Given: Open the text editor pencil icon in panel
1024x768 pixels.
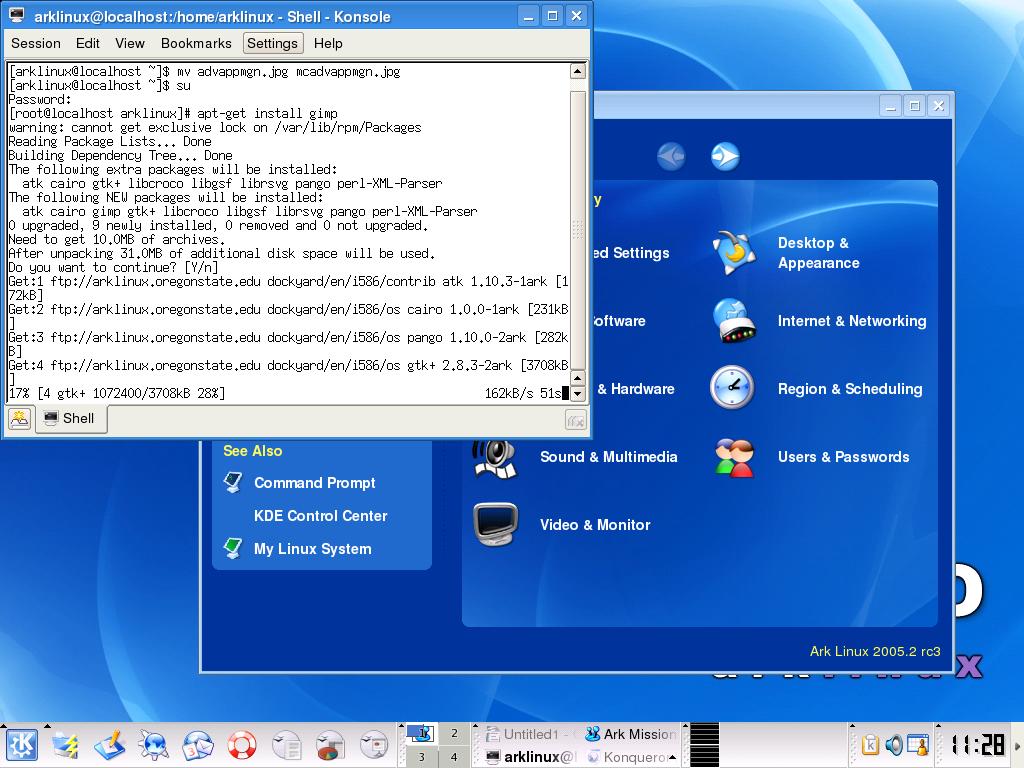Looking at the screenshot, I should point(110,744).
